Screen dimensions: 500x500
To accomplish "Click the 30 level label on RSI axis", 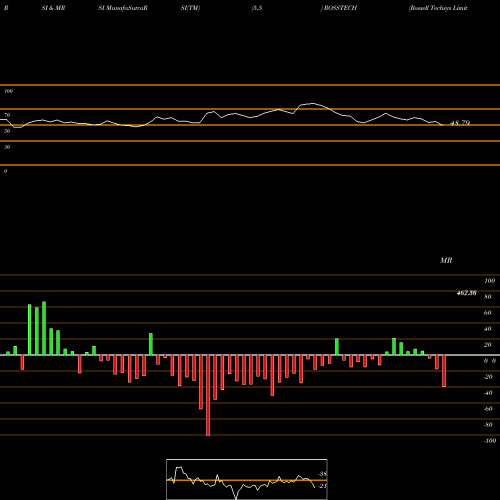I will point(7,147).
